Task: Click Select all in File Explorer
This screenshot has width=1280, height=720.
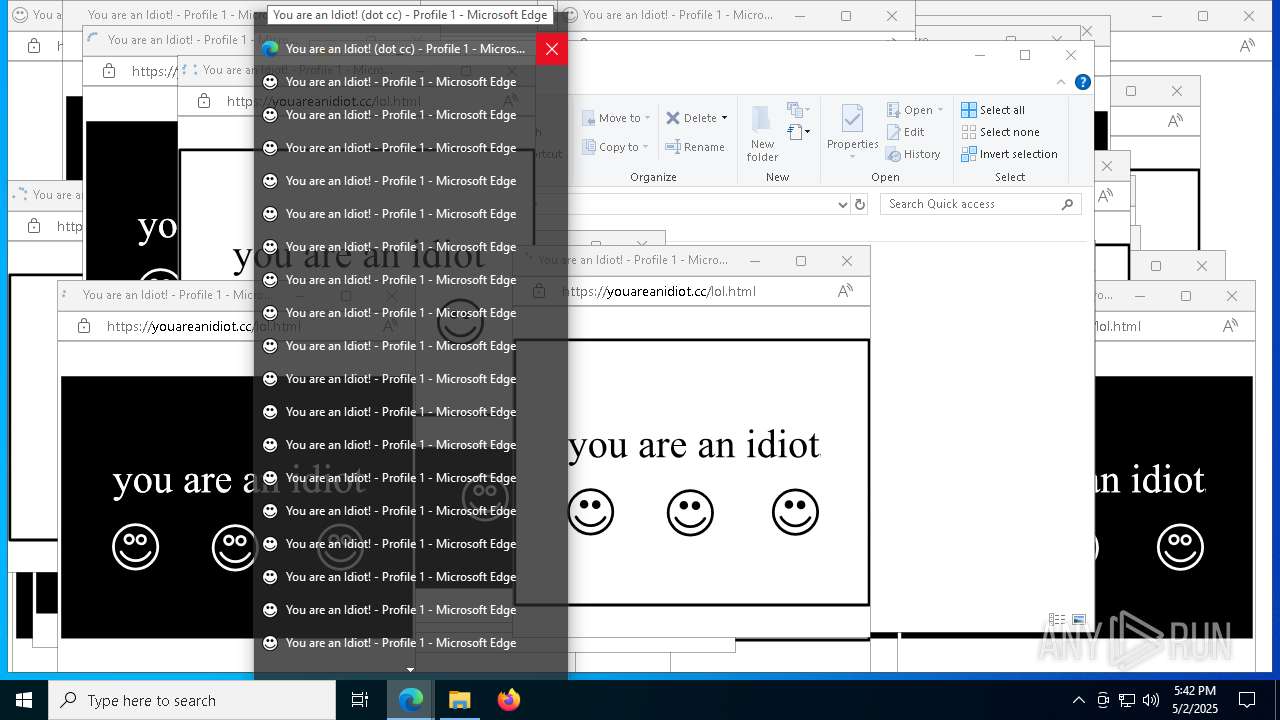Action: coord(993,110)
